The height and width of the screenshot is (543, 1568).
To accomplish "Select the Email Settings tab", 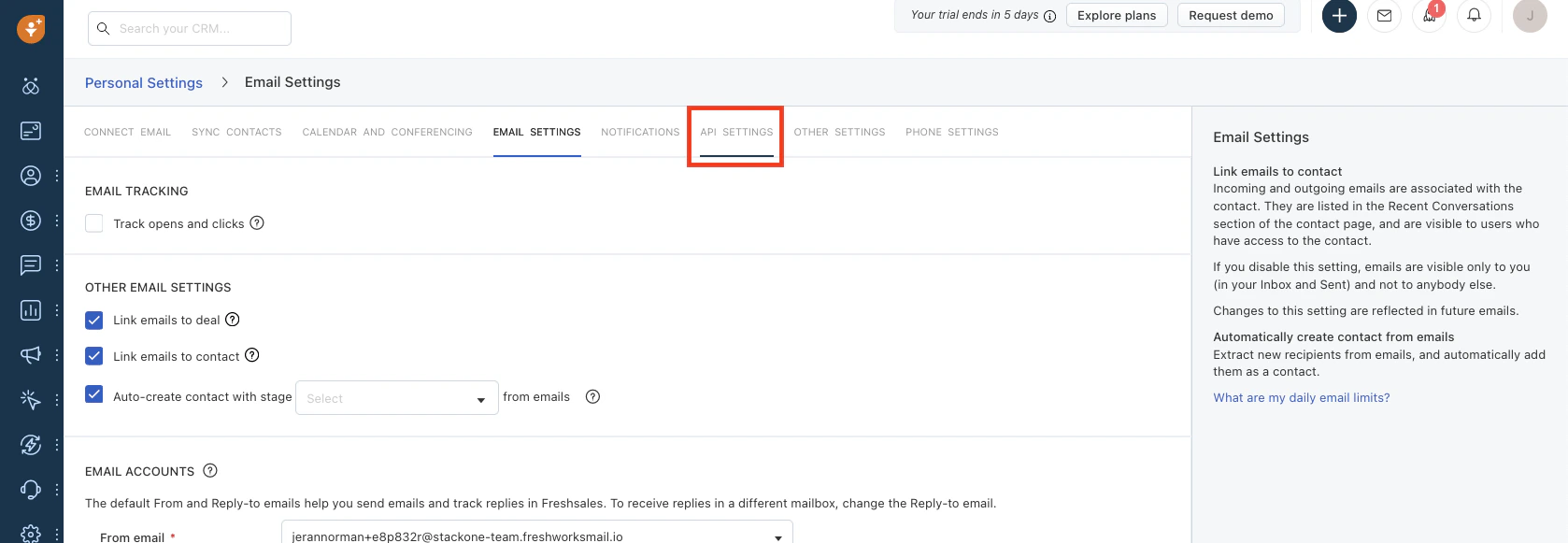I will click(x=537, y=132).
